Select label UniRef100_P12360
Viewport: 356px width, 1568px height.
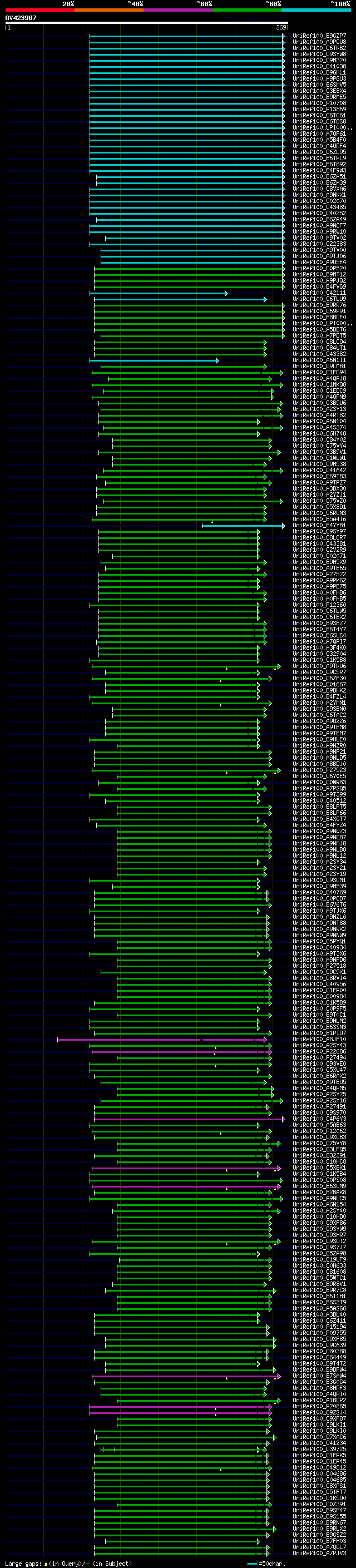click(x=319, y=606)
